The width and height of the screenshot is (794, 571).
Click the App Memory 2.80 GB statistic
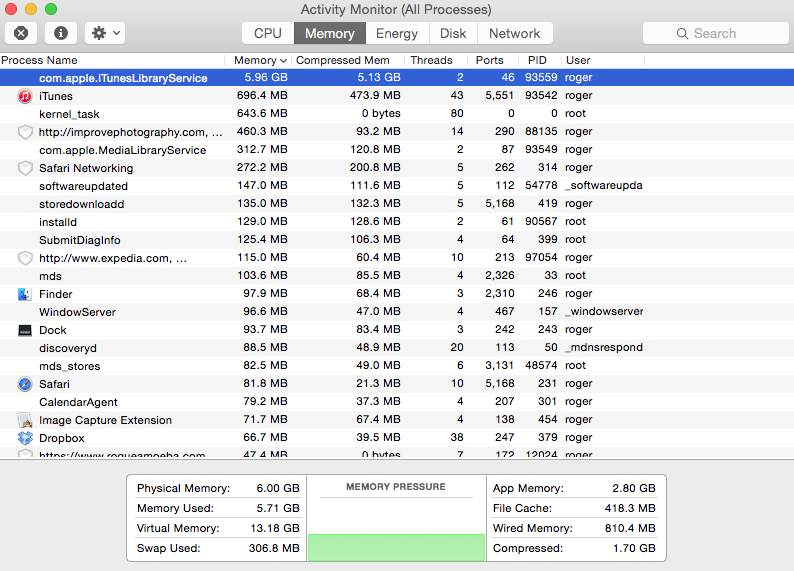click(x=574, y=488)
